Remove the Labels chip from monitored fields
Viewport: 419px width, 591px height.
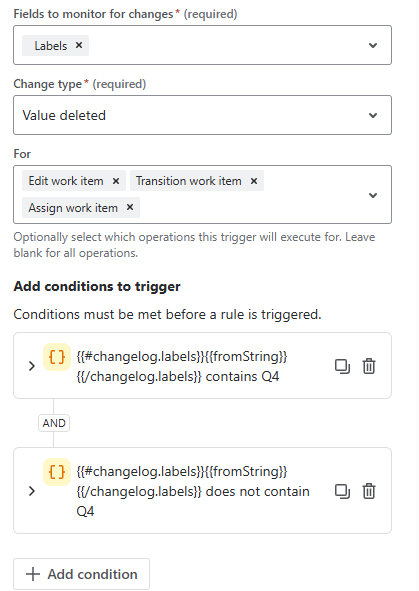(79, 45)
